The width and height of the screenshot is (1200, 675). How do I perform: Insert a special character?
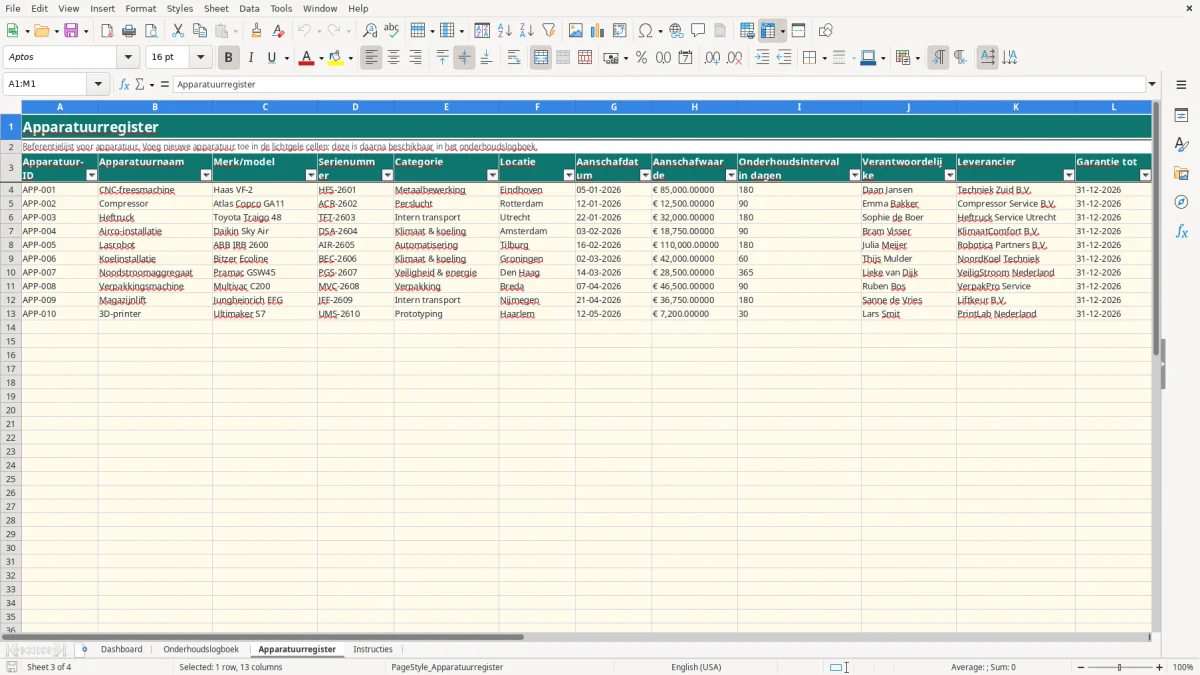[x=645, y=31]
